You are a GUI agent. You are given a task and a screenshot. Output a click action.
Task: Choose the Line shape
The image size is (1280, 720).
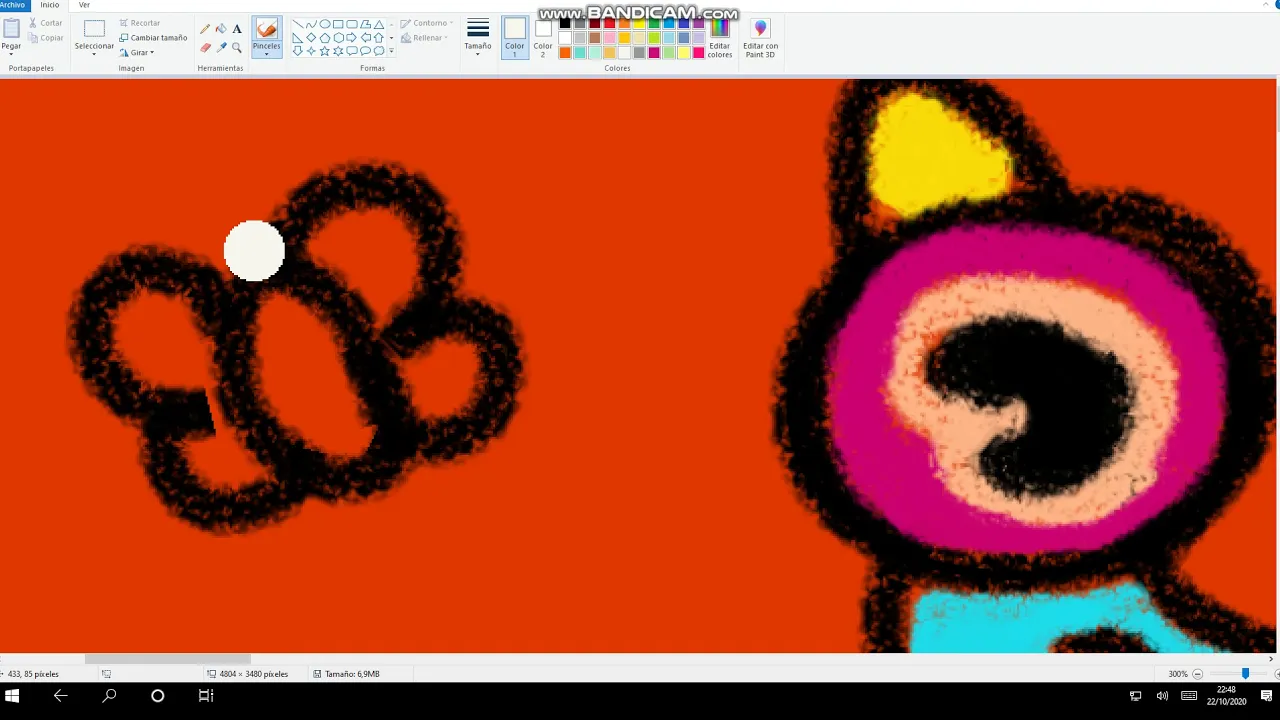[x=298, y=24]
